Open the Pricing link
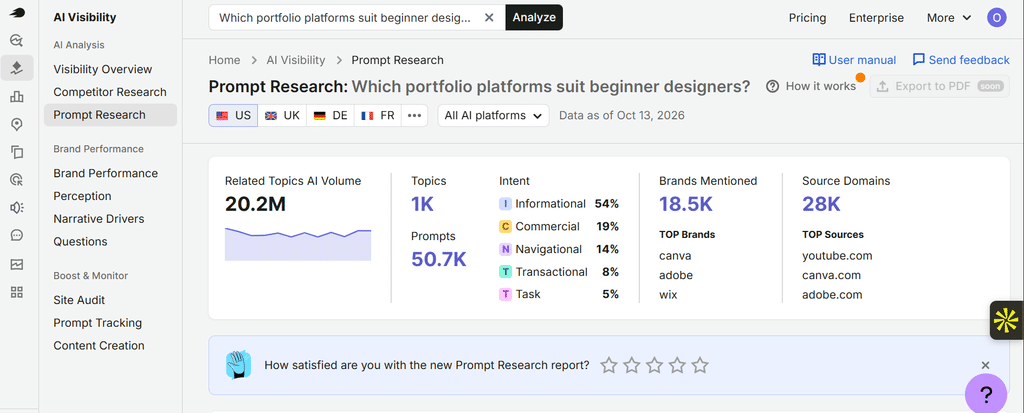This screenshot has height=413, width=1024. pyautogui.click(x=807, y=18)
